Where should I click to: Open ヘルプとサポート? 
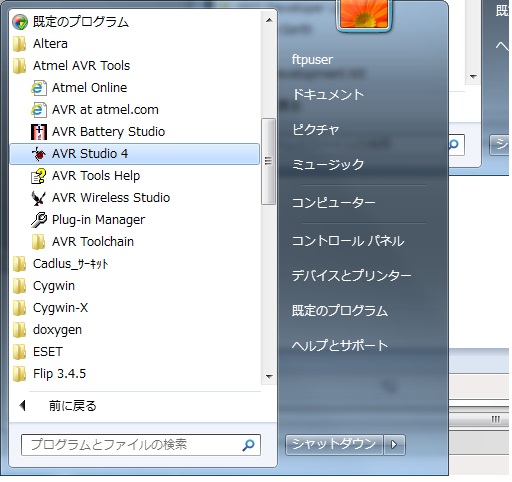coord(340,345)
